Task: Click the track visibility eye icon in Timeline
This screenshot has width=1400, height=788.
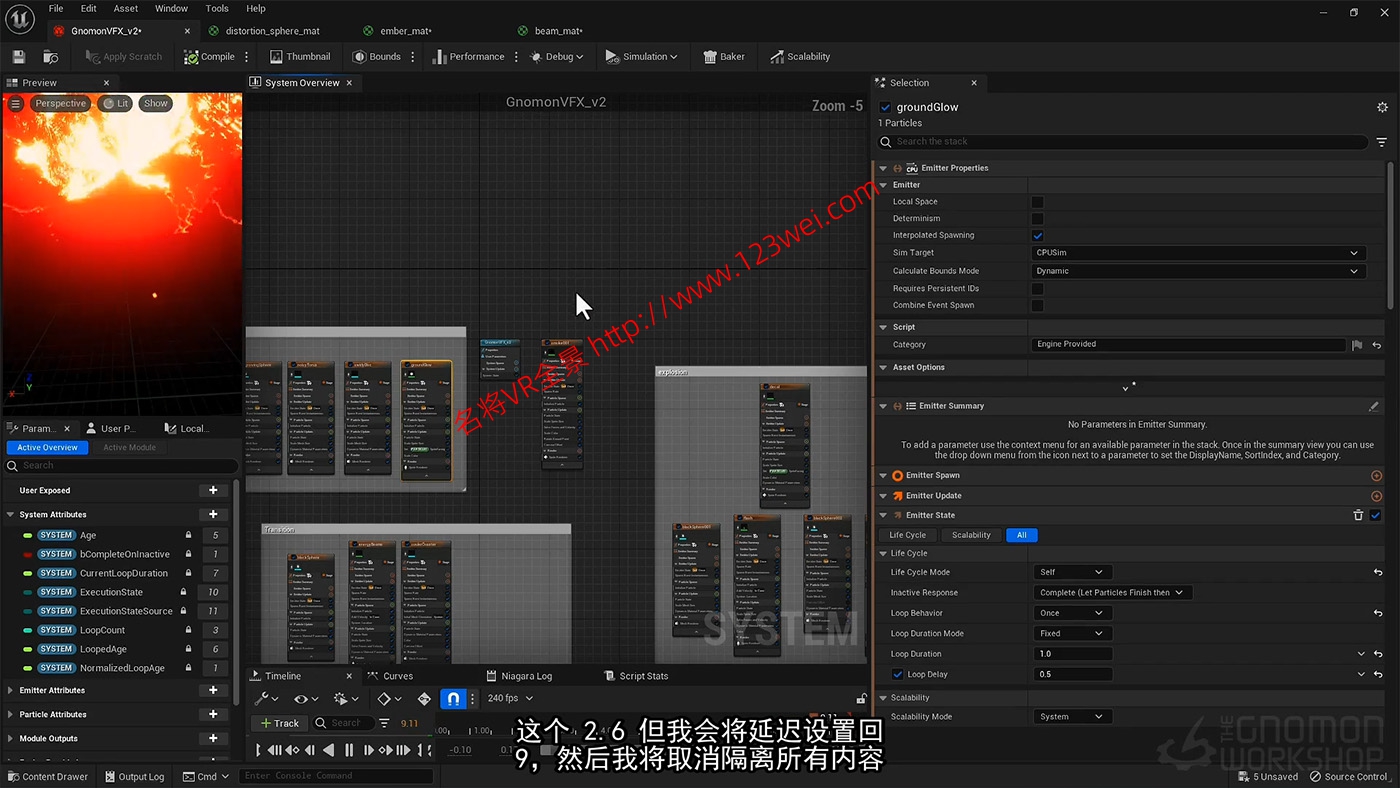Action: [x=302, y=699]
